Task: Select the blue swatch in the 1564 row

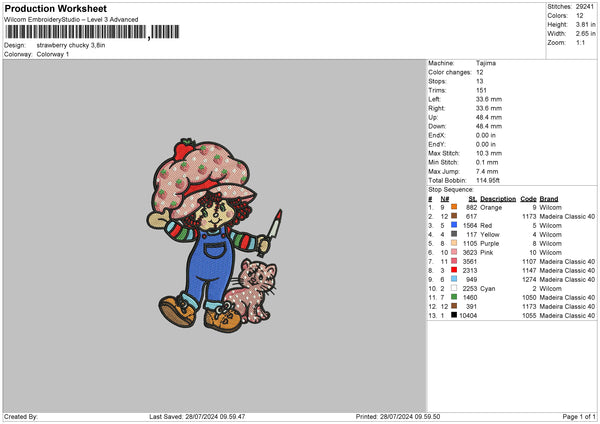Action: (x=454, y=225)
